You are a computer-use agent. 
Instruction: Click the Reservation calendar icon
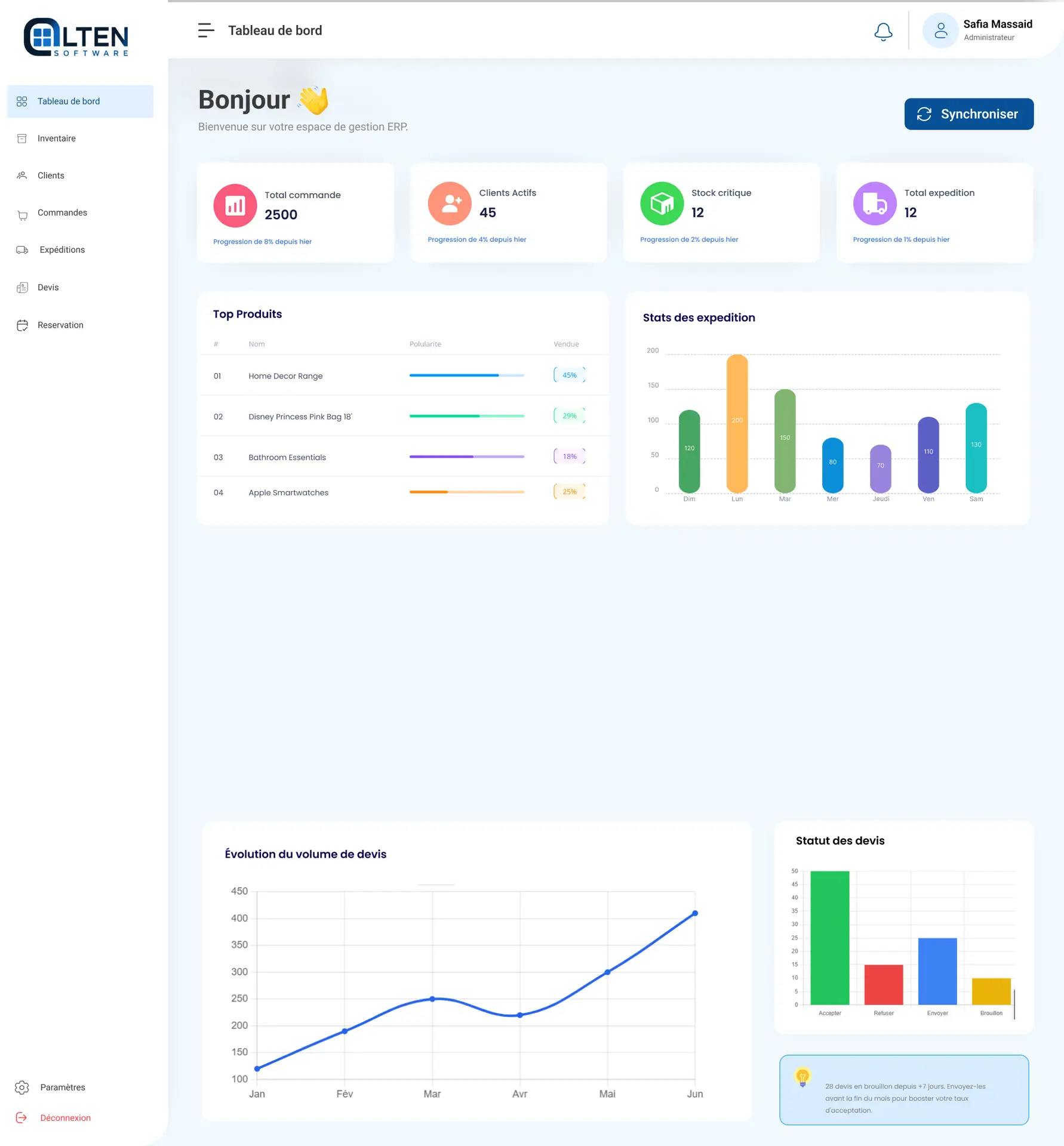click(23, 325)
